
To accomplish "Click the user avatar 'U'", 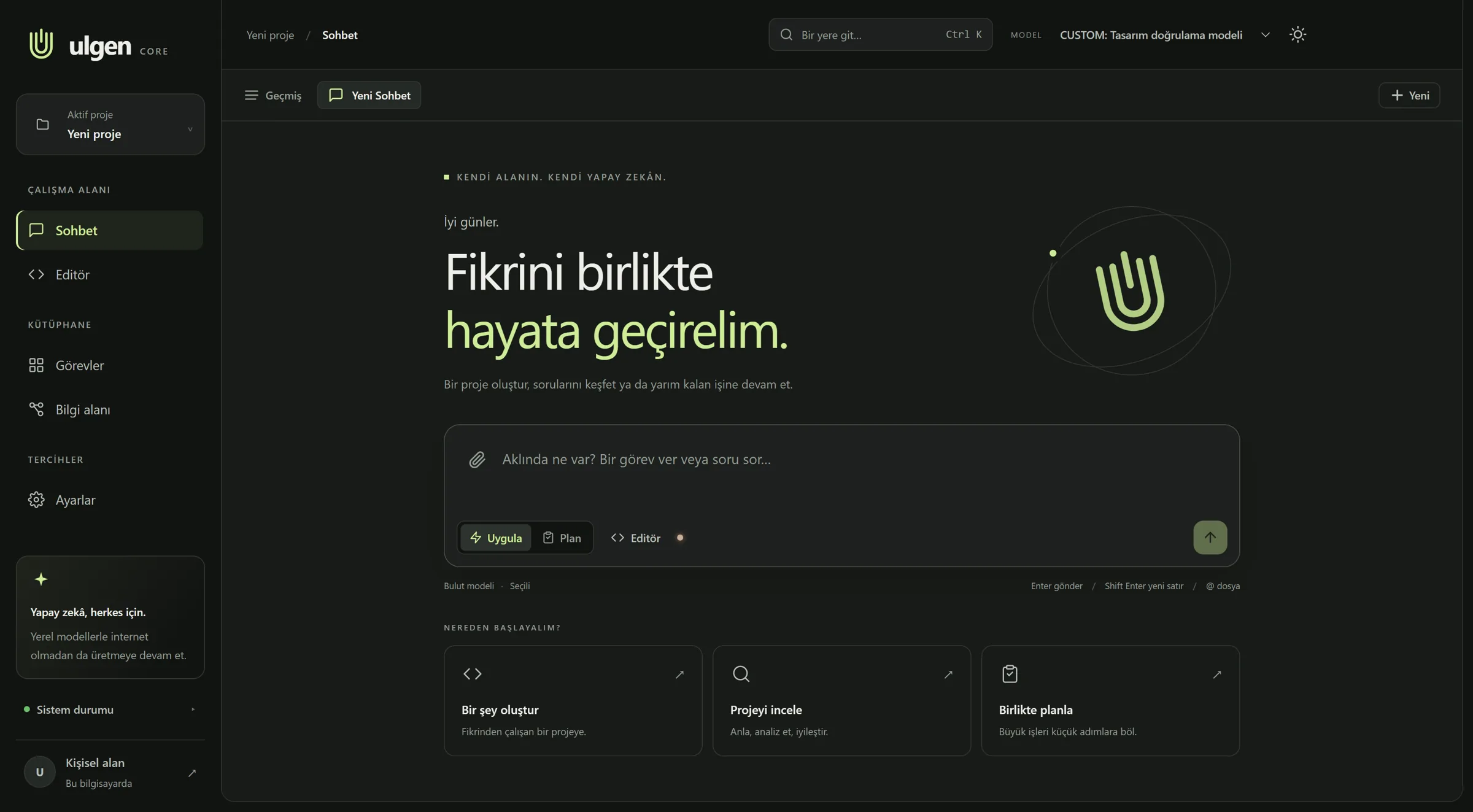I will point(39,772).
